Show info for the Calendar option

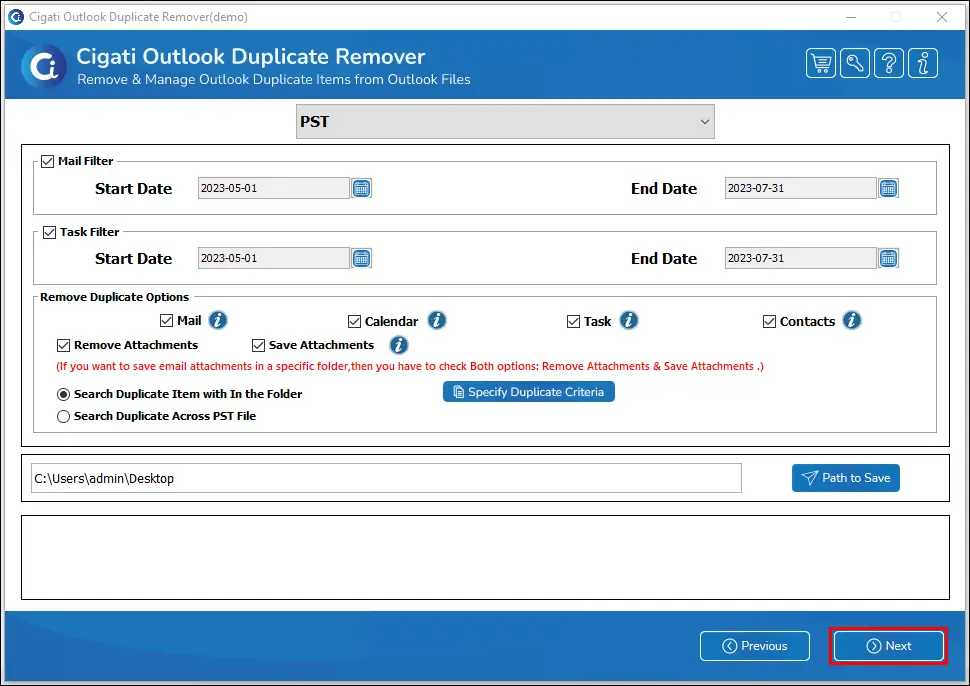(x=437, y=320)
